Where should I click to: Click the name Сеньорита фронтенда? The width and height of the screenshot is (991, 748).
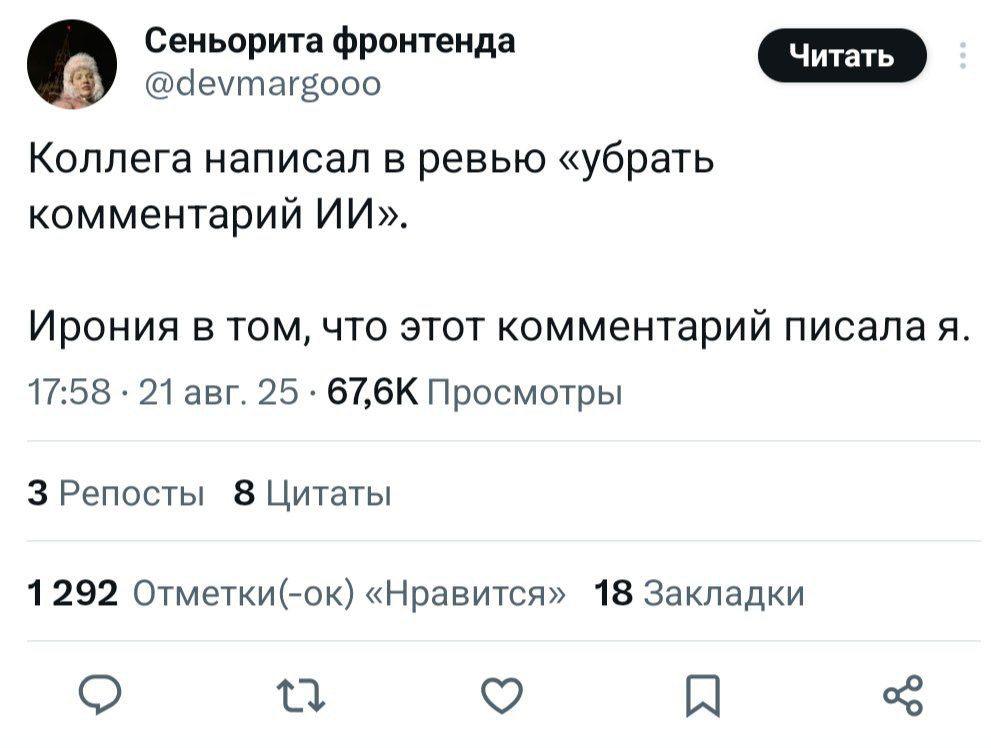click(330, 41)
